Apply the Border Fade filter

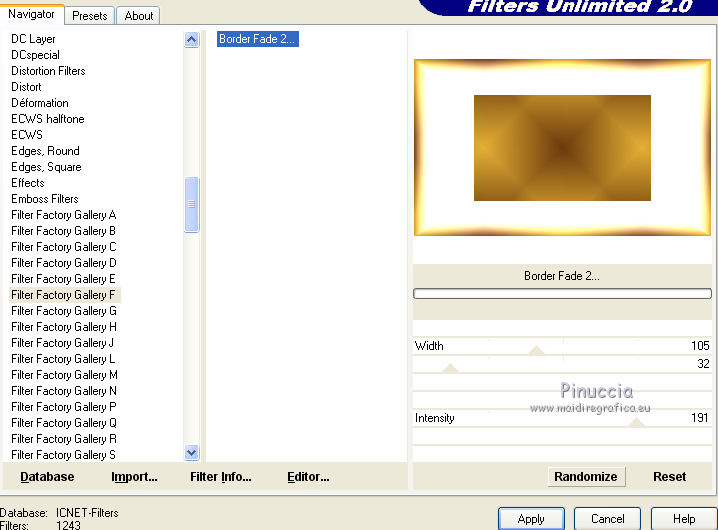pos(531,519)
